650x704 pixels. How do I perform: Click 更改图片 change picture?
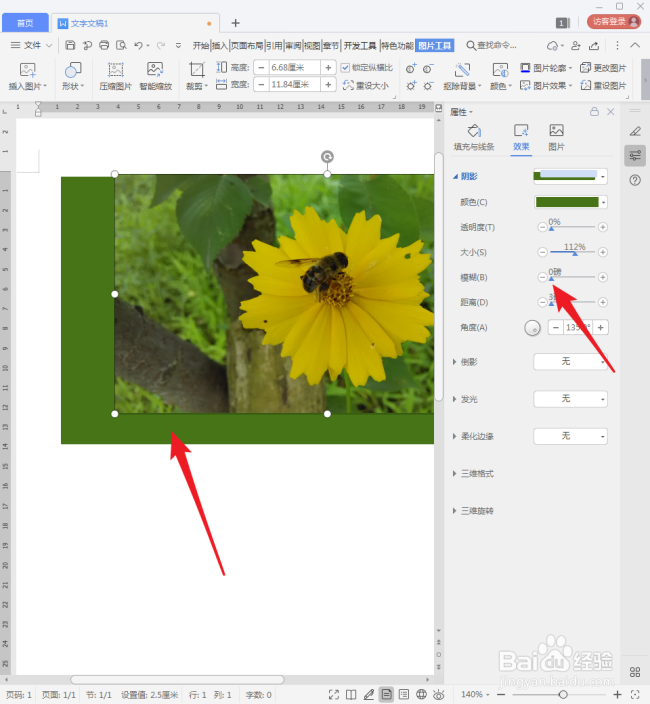[603, 68]
